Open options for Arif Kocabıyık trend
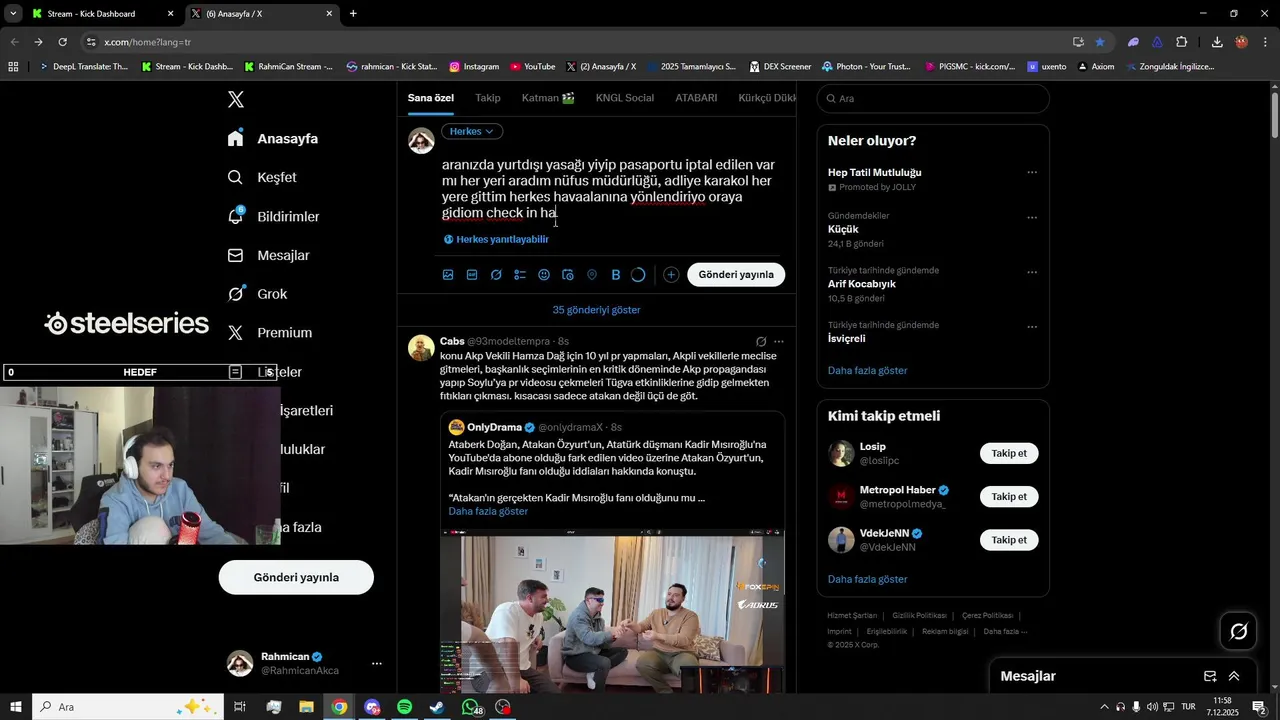Image resolution: width=1280 pixels, height=720 pixels. [x=1032, y=272]
